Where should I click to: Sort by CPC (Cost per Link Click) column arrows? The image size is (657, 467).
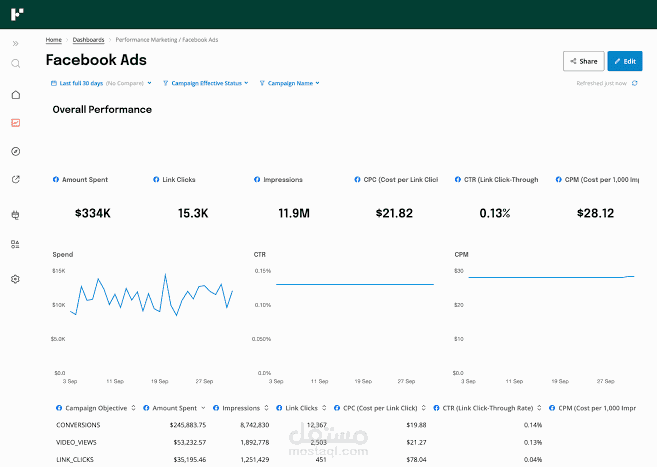click(424, 408)
